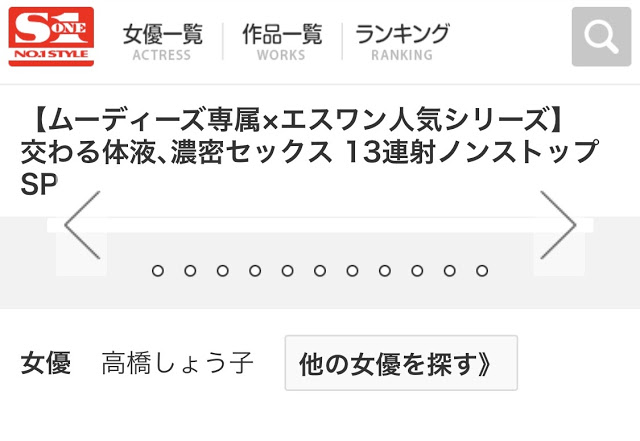Image resolution: width=640 pixels, height=441 pixels.
Task: Go to previous slide with left arrow
Action: 82,226
